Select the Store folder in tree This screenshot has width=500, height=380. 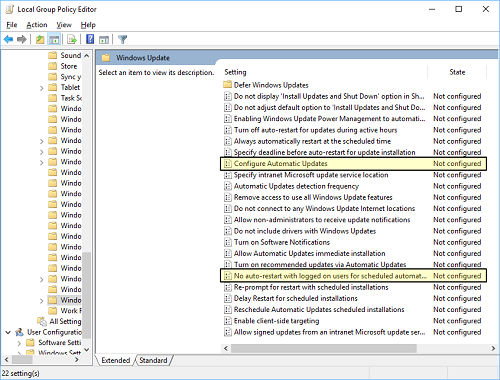(63, 66)
